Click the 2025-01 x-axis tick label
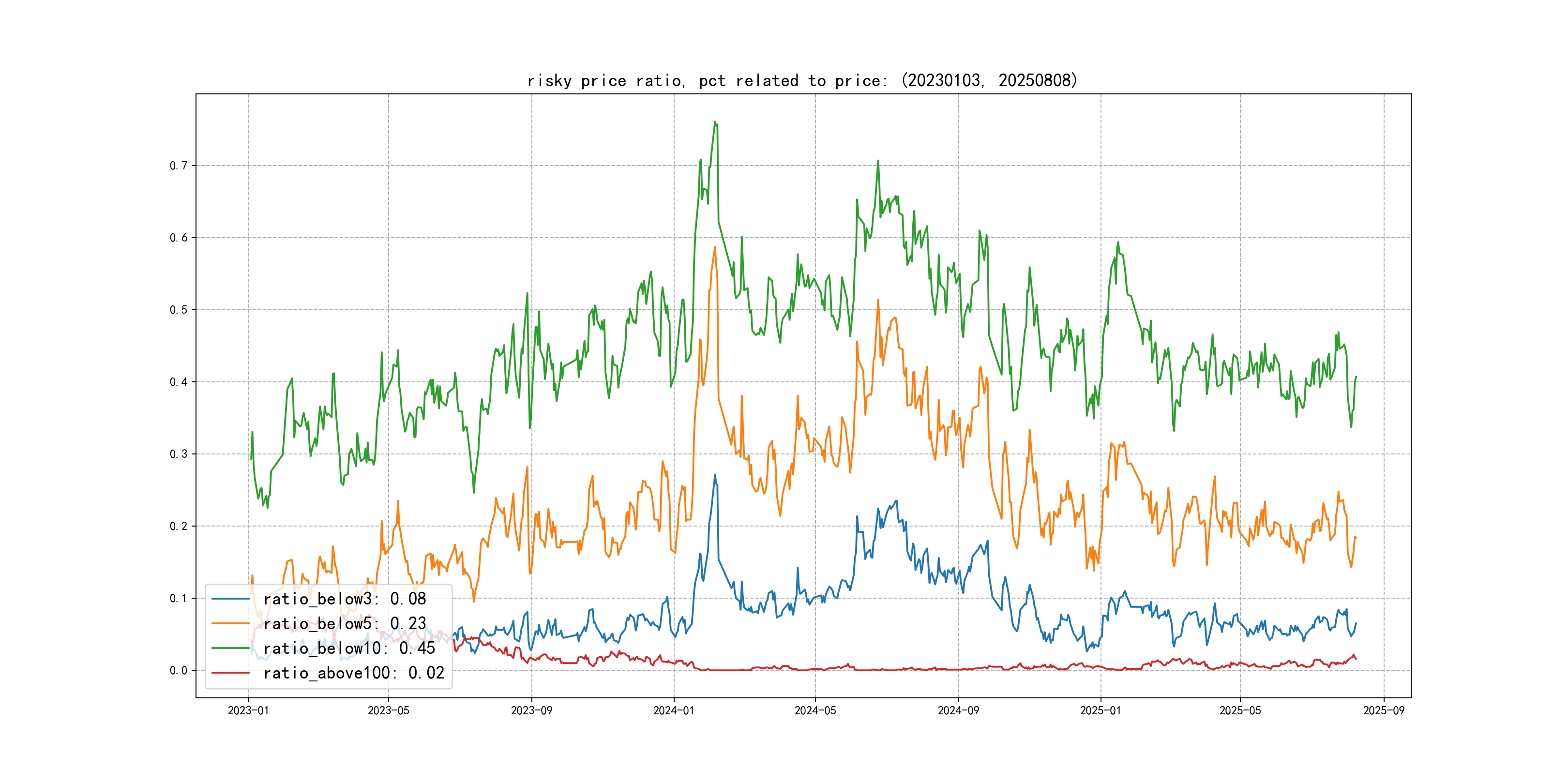1568x784 pixels. point(1100,710)
